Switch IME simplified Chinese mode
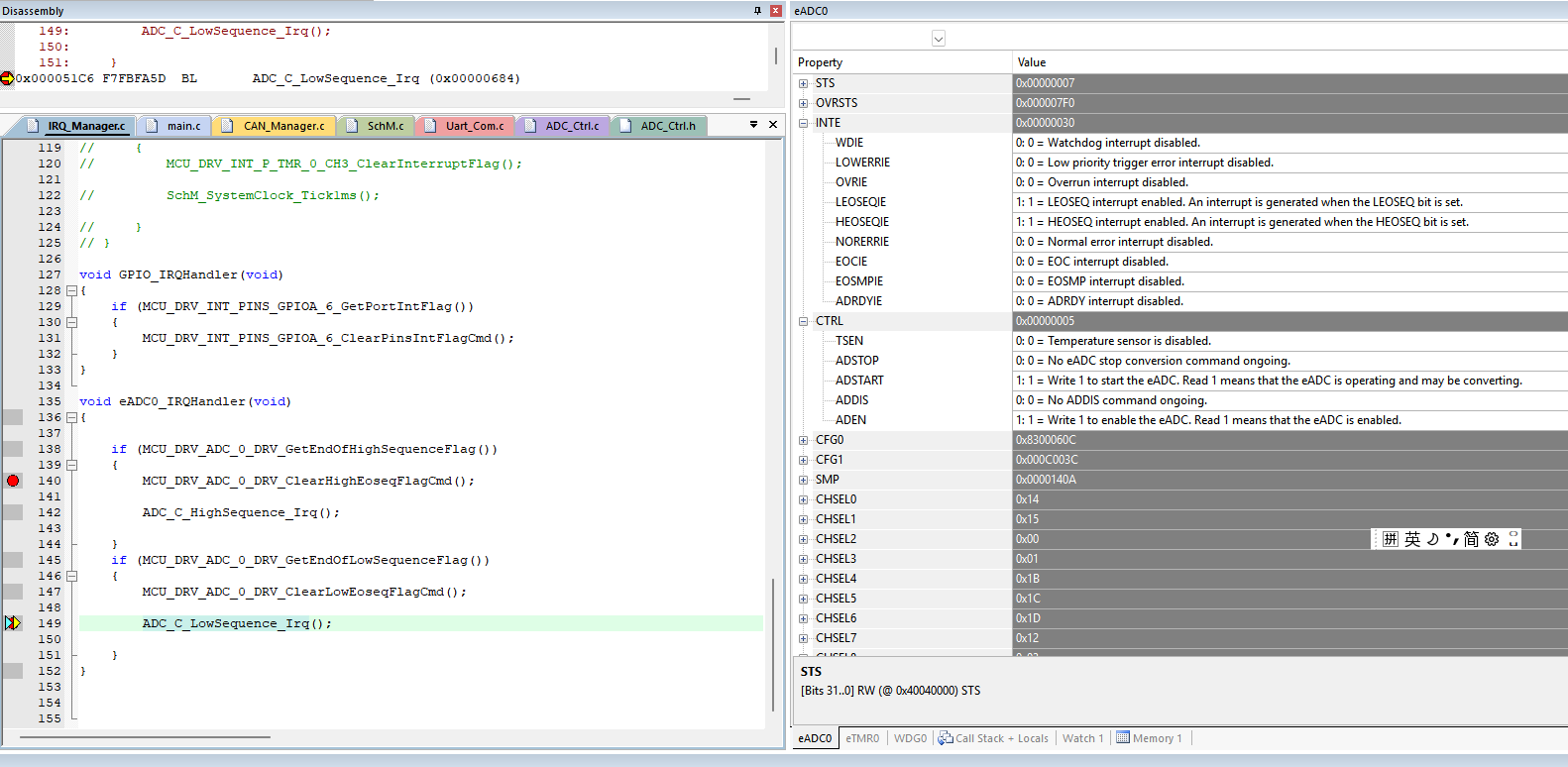Image resolution: width=1568 pixels, height=767 pixels. coord(1471,539)
